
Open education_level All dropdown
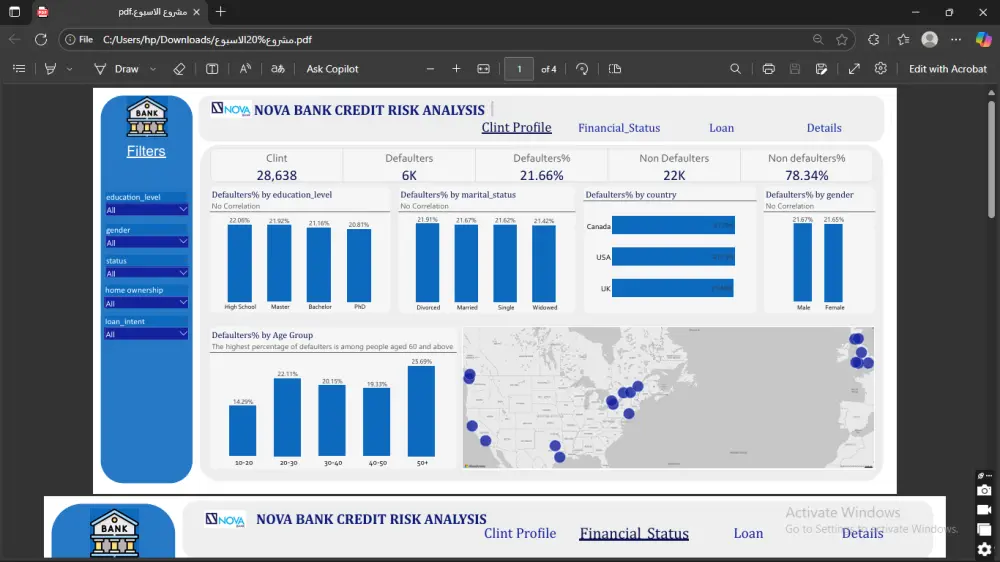pos(146,210)
